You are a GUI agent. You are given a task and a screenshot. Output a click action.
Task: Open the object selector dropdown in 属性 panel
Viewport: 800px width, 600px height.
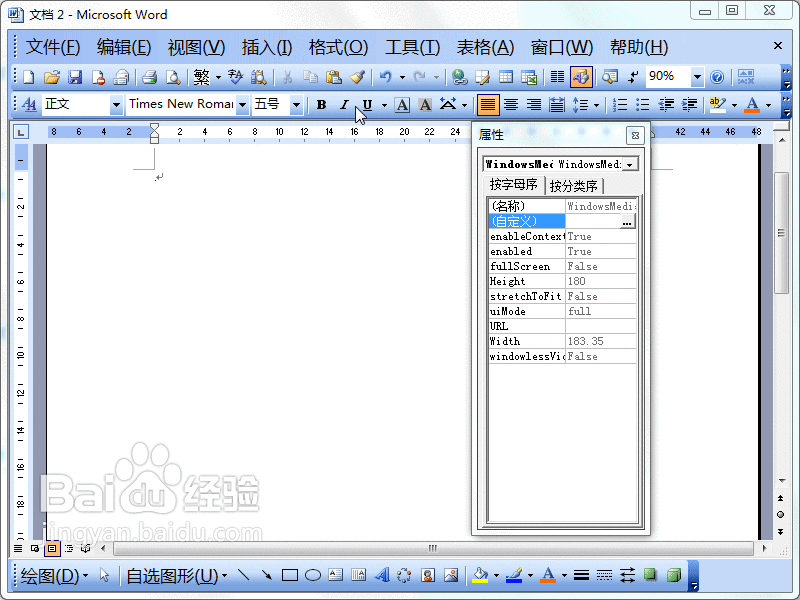click(x=630, y=165)
